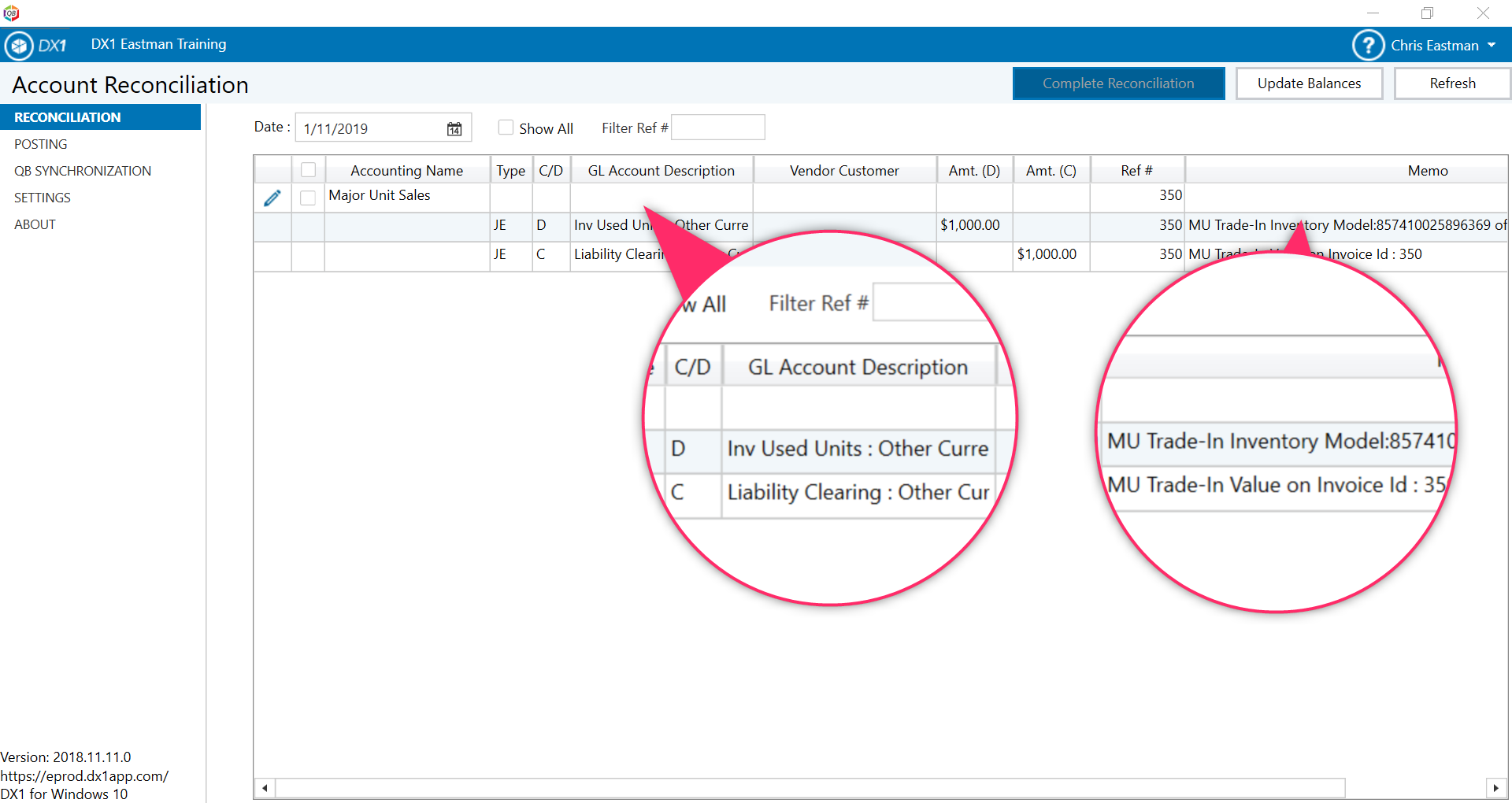Click the https://eprod.dx1app.com/ URL text
This screenshot has width=1512, height=803.
pos(84,775)
